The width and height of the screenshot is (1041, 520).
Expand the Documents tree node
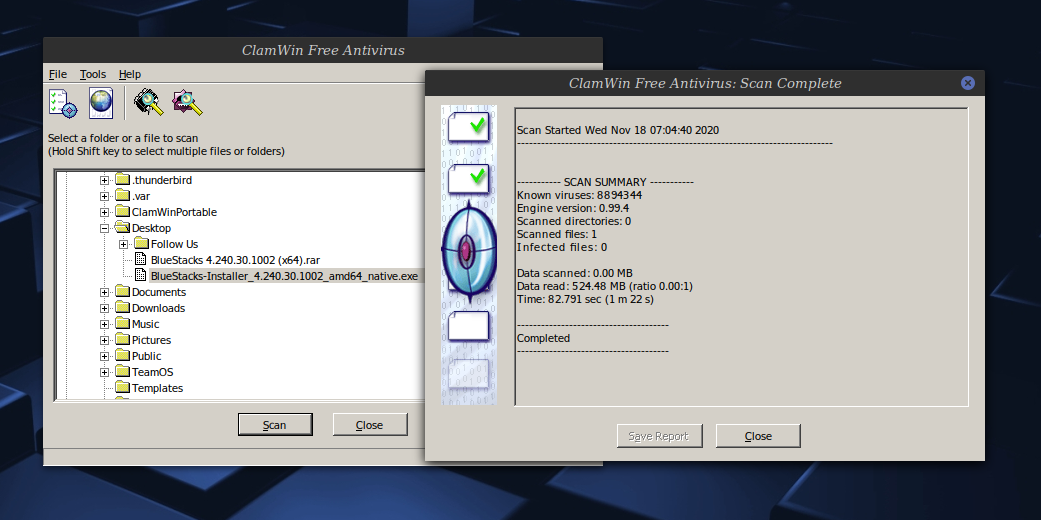(x=104, y=292)
